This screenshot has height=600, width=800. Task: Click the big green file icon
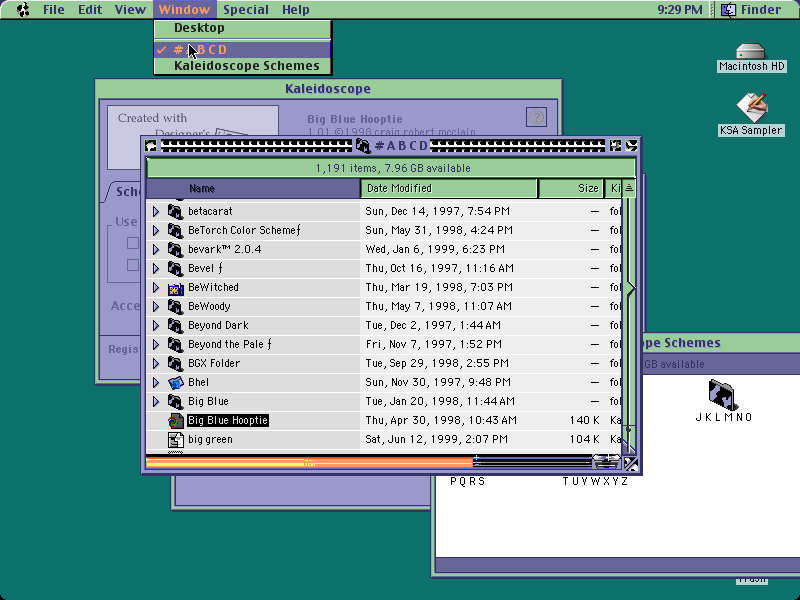[x=175, y=439]
